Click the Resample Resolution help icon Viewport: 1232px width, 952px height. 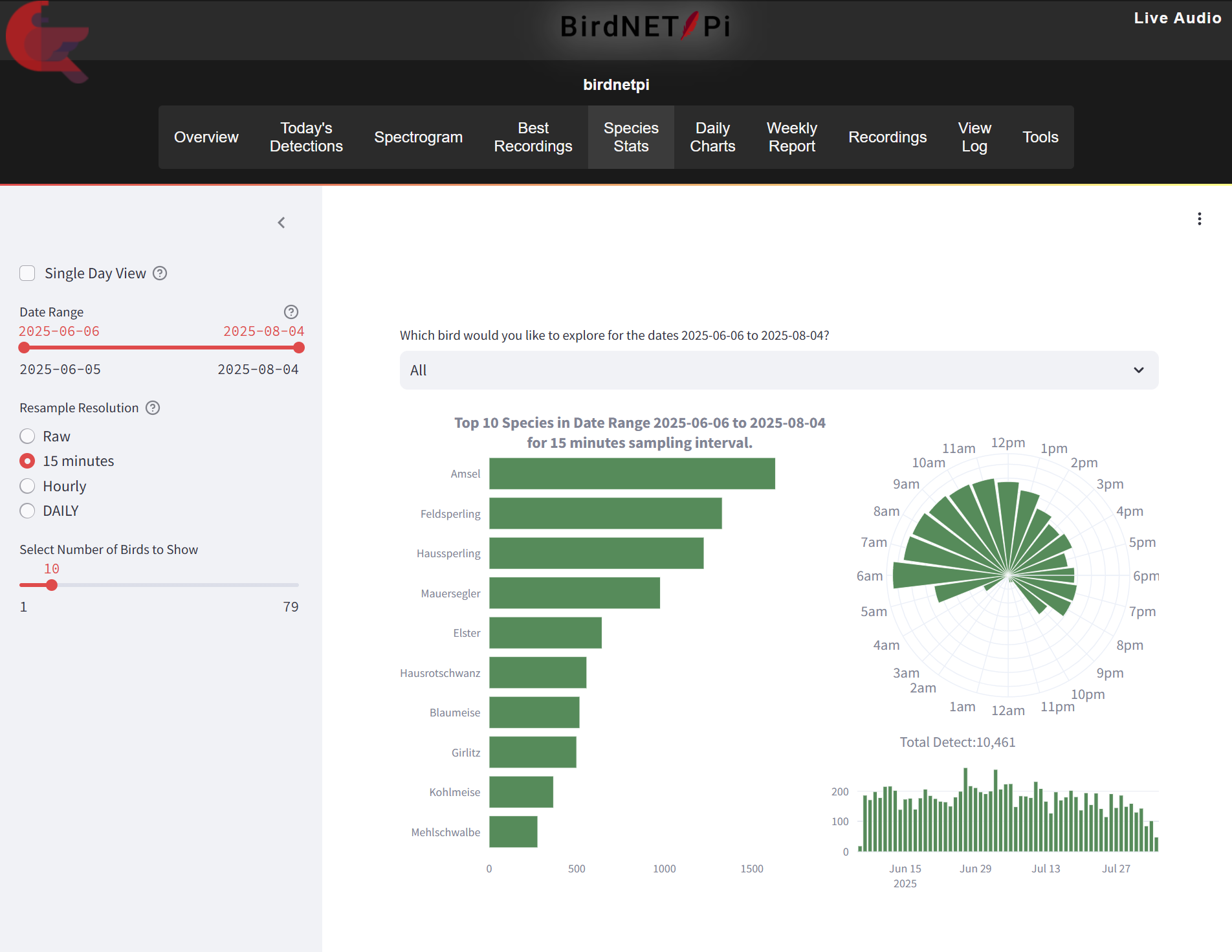pyautogui.click(x=153, y=408)
